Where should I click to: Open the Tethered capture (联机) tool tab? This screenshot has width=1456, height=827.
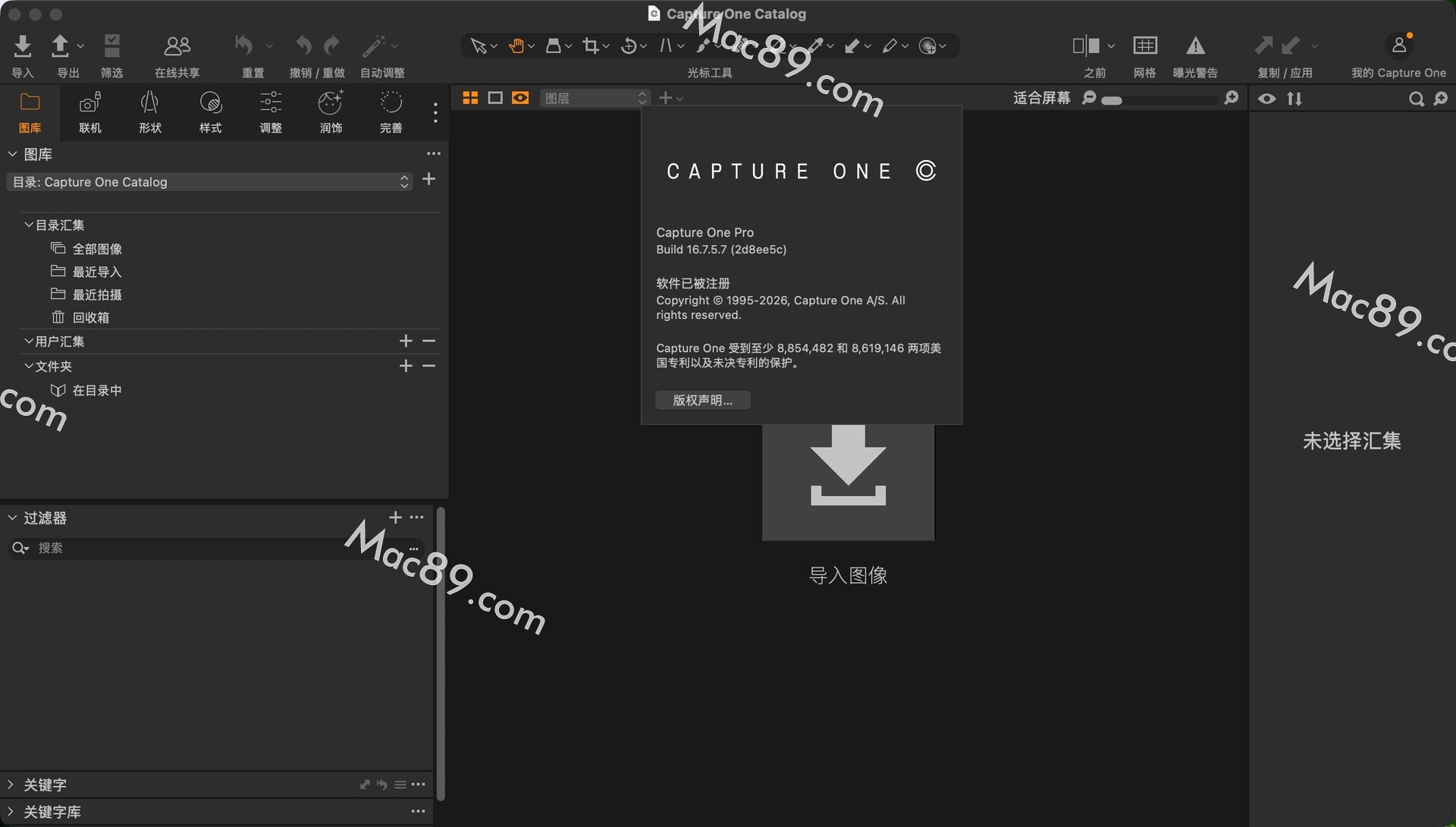[90, 111]
